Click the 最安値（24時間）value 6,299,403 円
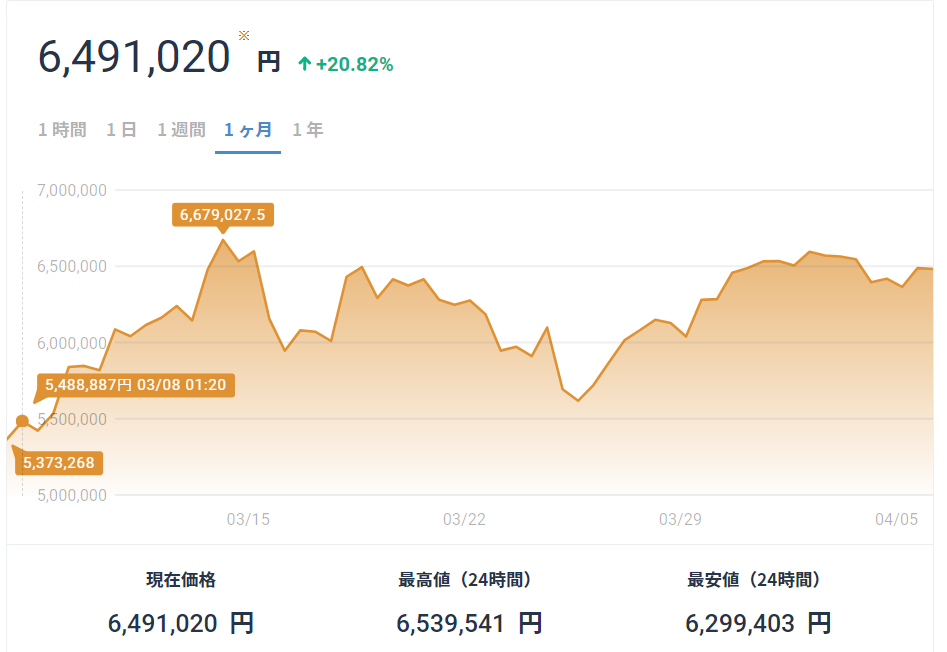 click(x=758, y=624)
